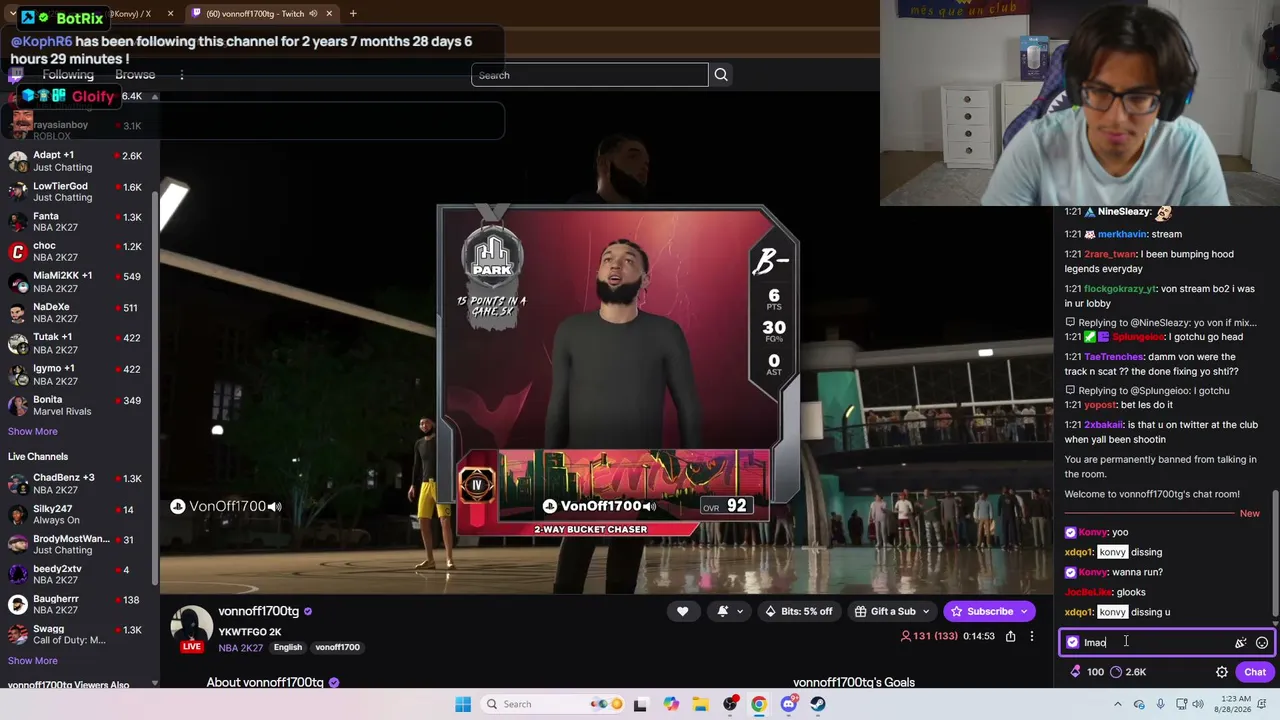This screenshot has height=720, width=1280.
Task: Click the vonoff1700 stream tag
Action: tap(337, 647)
